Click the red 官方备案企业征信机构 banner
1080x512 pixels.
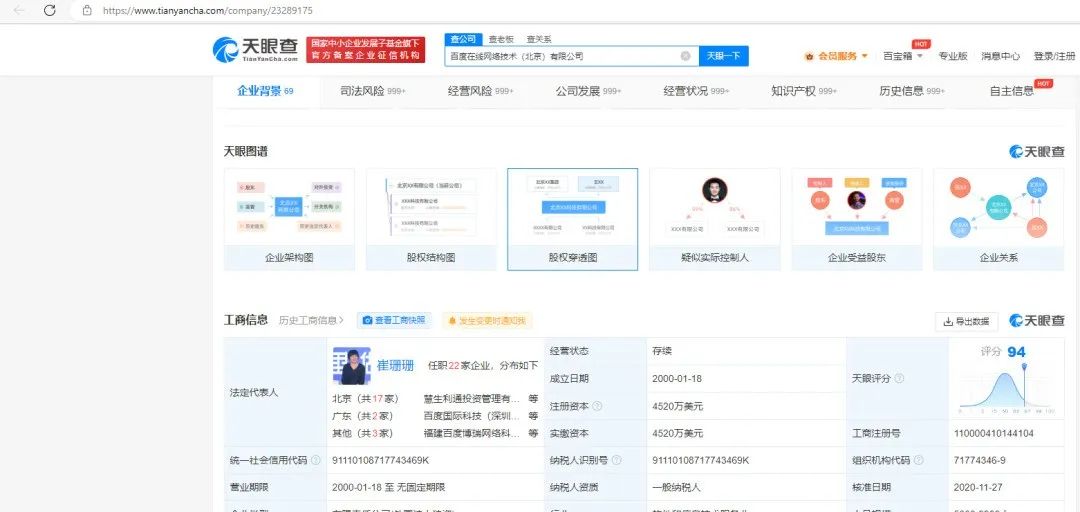click(x=366, y=50)
